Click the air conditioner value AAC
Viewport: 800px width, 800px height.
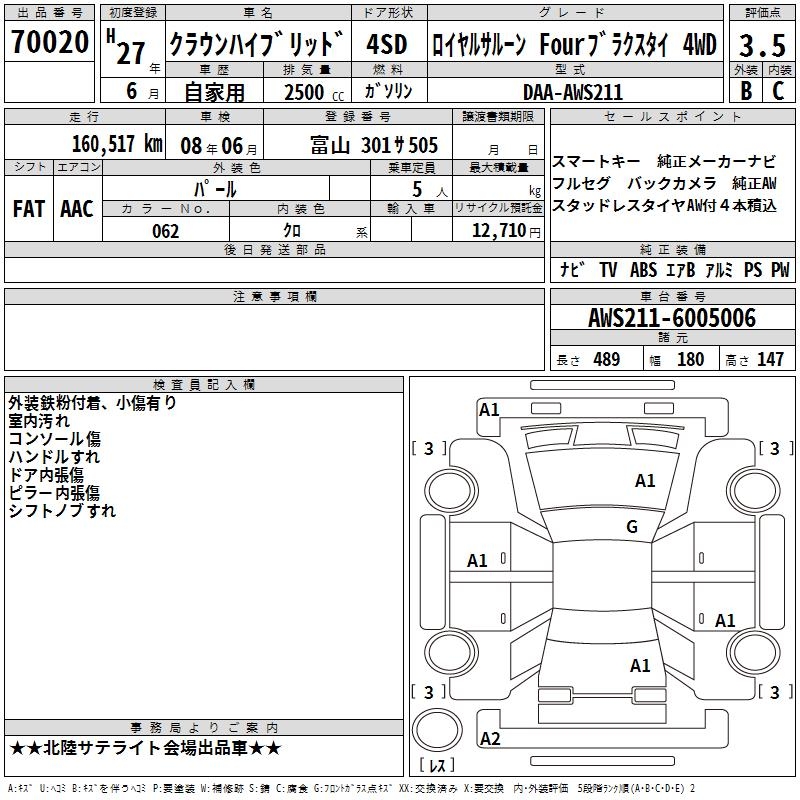click(x=77, y=209)
